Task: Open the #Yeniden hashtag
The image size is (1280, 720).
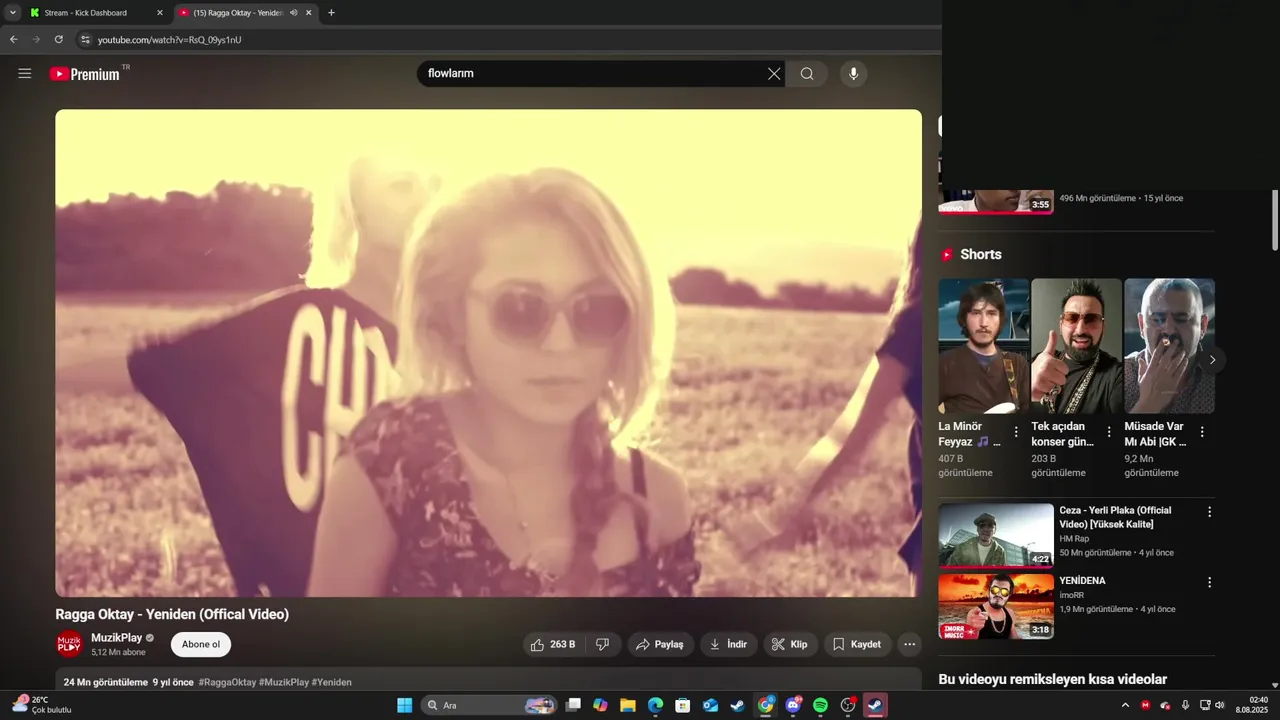Action: pyautogui.click(x=331, y=682)
